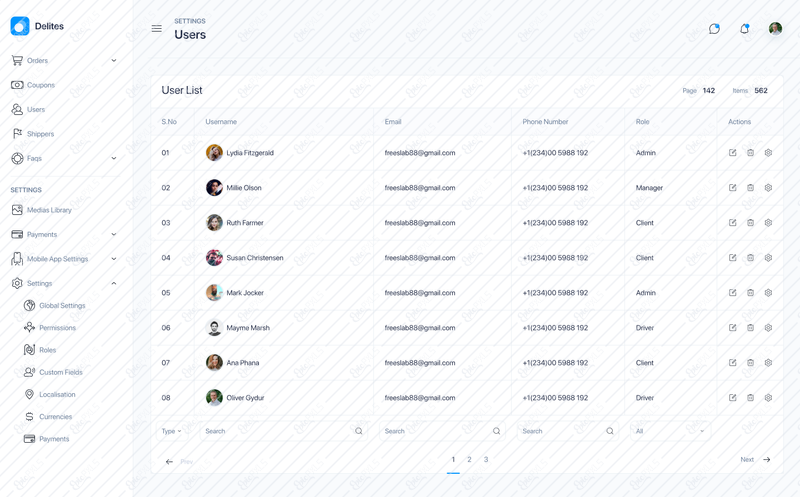Focus the Phone Number search field
The width and height of the screenshot is (800, 497).
pyautogui.click(x=568, y=431)
